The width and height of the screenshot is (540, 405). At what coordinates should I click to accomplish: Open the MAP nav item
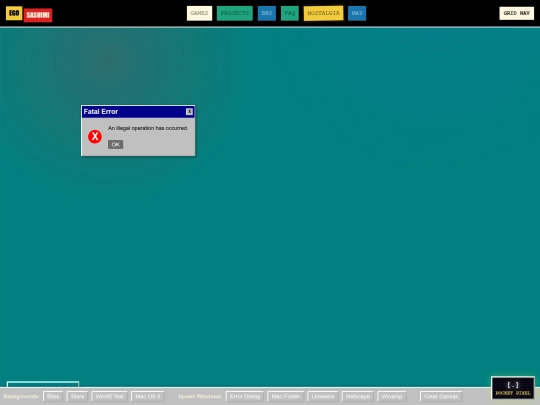tap(357, 13)
